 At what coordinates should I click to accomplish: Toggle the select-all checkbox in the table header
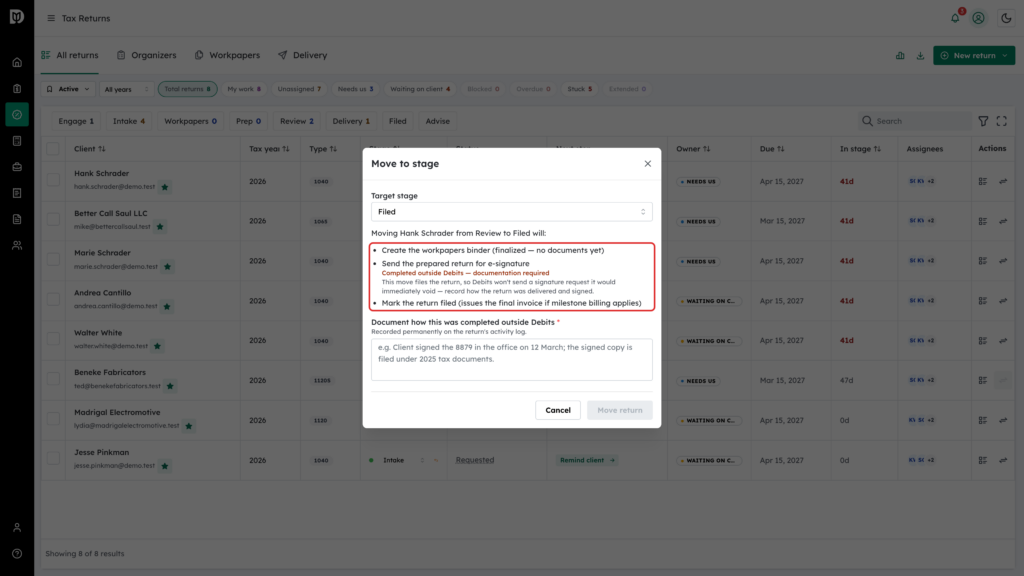point(53,149)
